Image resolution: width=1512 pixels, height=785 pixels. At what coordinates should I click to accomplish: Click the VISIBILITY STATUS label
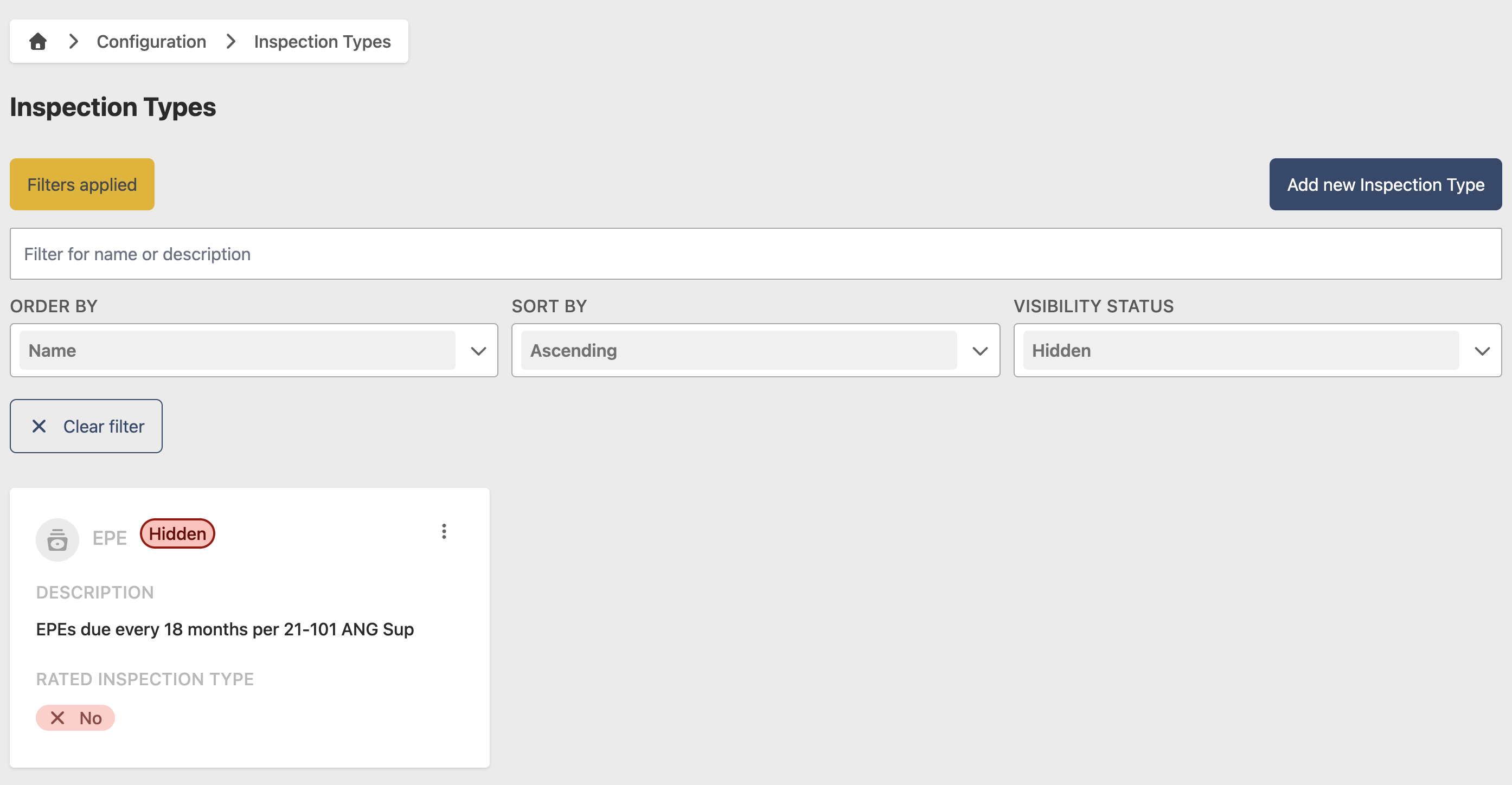(1093, 306)
